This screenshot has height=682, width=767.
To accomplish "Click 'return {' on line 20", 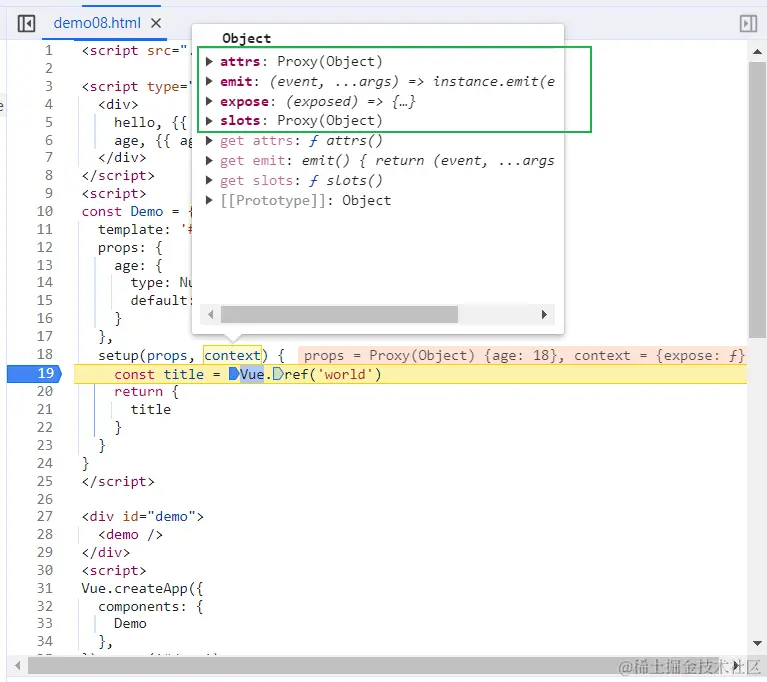I will coord(147,391).
